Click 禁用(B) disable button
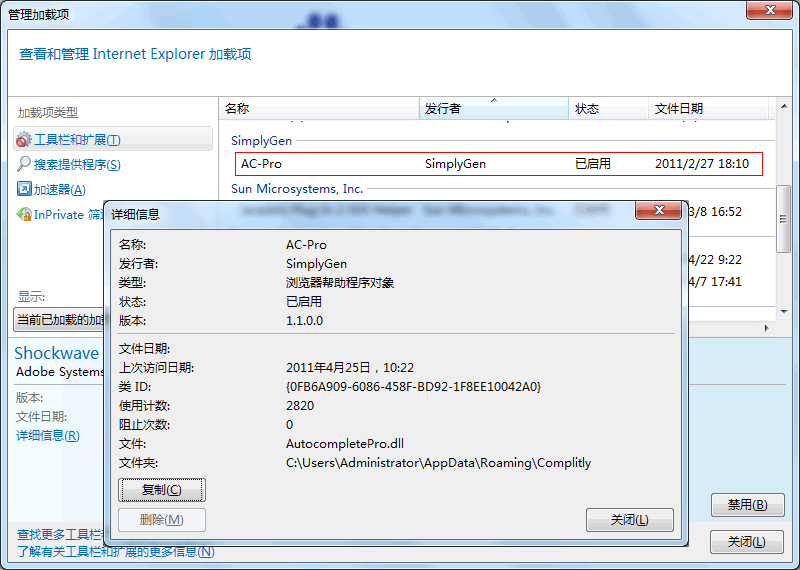The image size is (800, 570). (747, 505)
